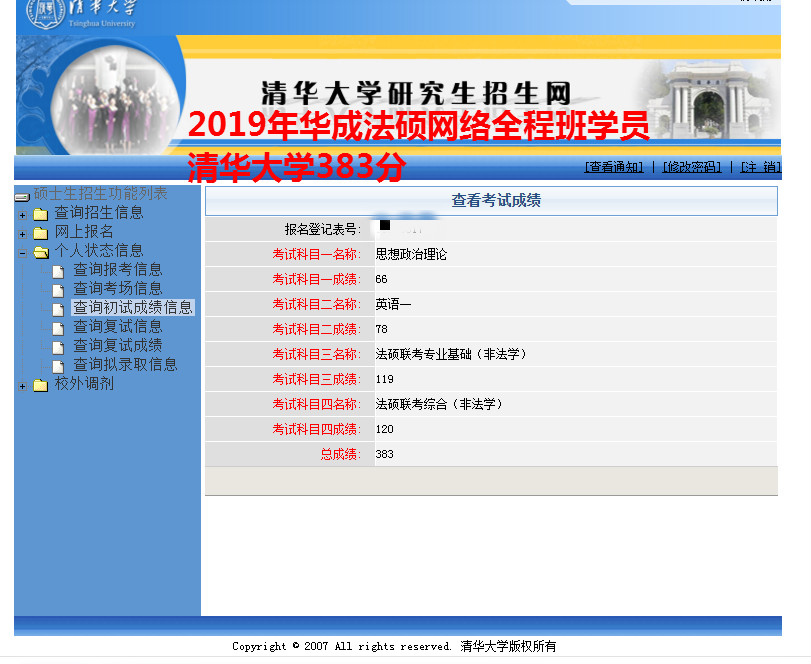Viewport: 811px width, 664px height.
Task: Click the 查看通知 link
Action: pyautogui.click(x=614, y=167)
